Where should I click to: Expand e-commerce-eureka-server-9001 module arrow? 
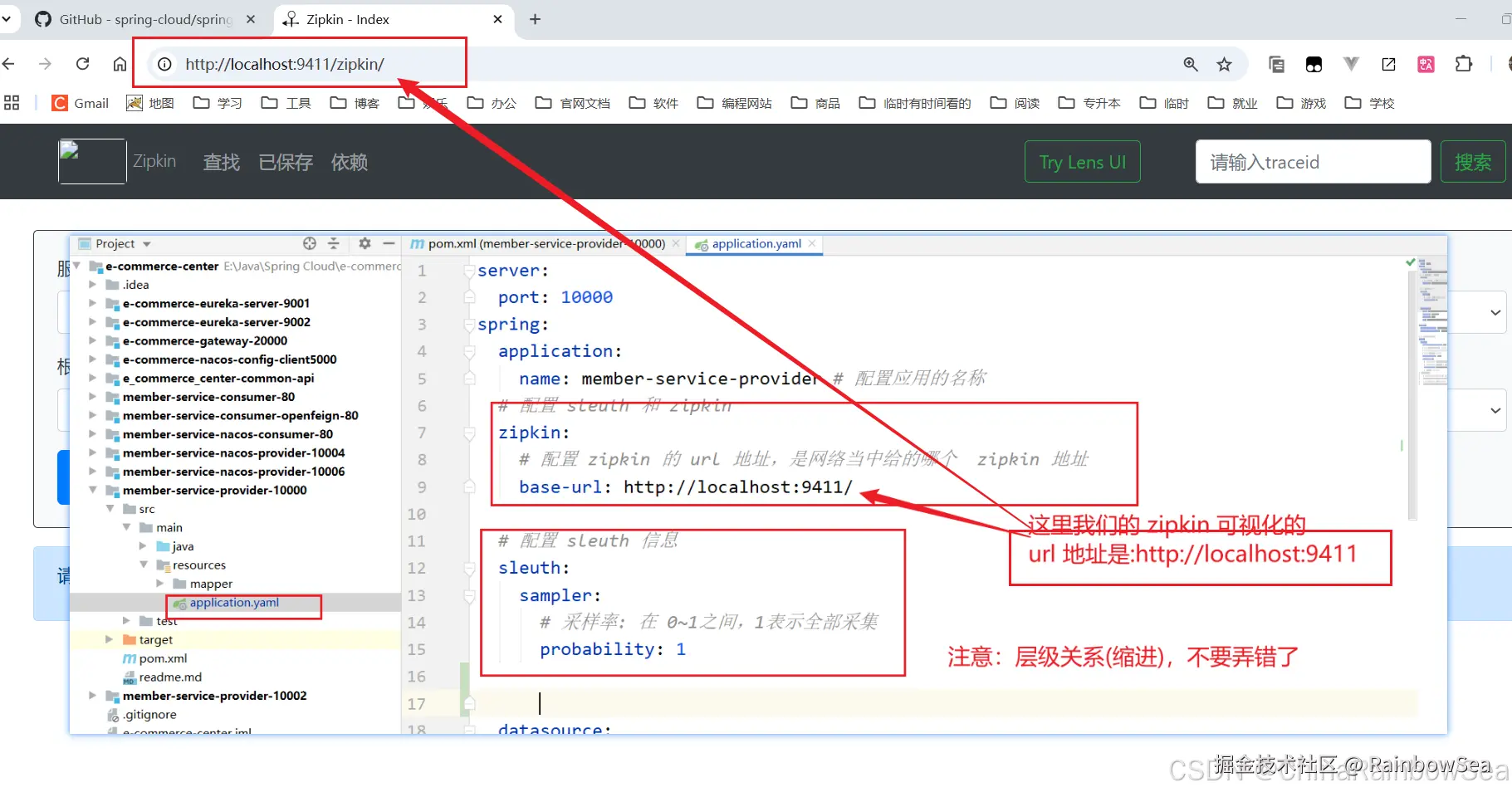click(x=92, y=303)
